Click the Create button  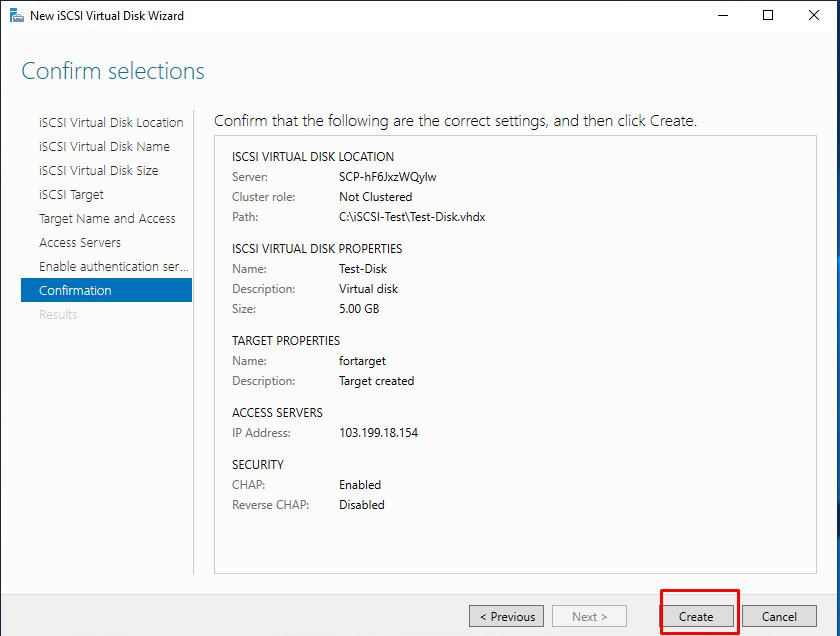click(696, 616)
